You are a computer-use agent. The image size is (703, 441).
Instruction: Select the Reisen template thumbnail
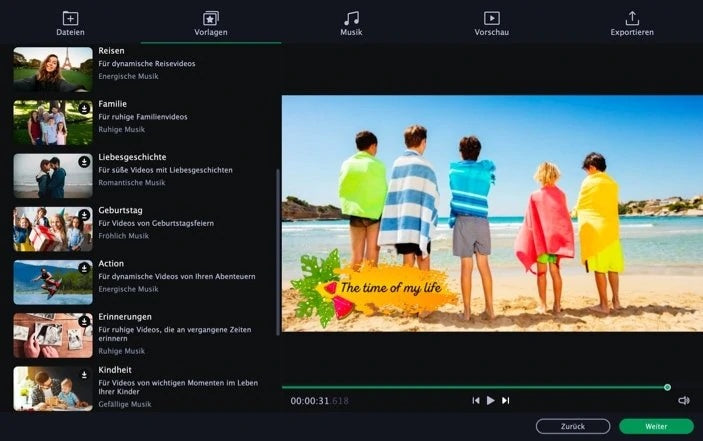coord(53,69)
